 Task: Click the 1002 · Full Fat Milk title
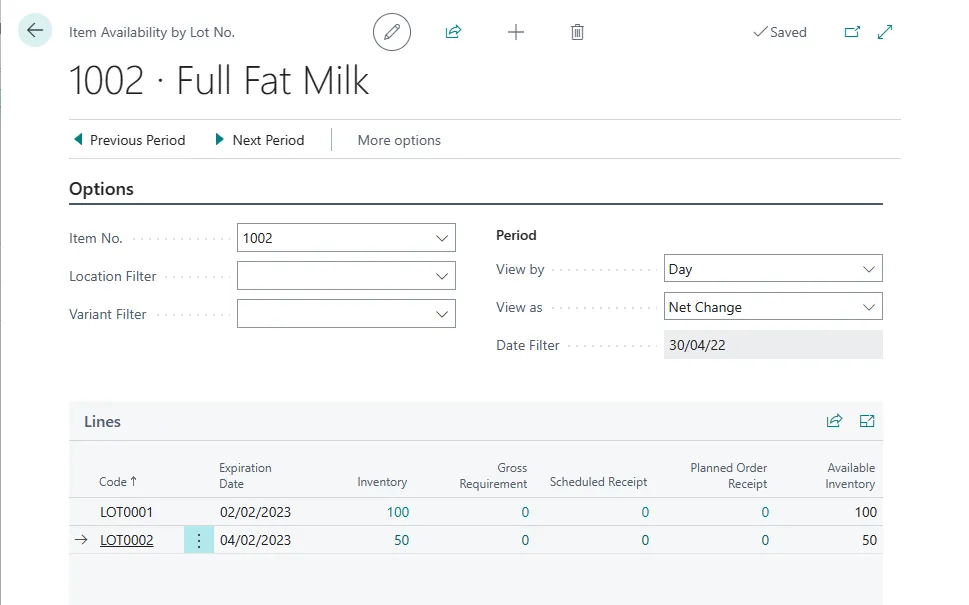click(x=219, y=80)
